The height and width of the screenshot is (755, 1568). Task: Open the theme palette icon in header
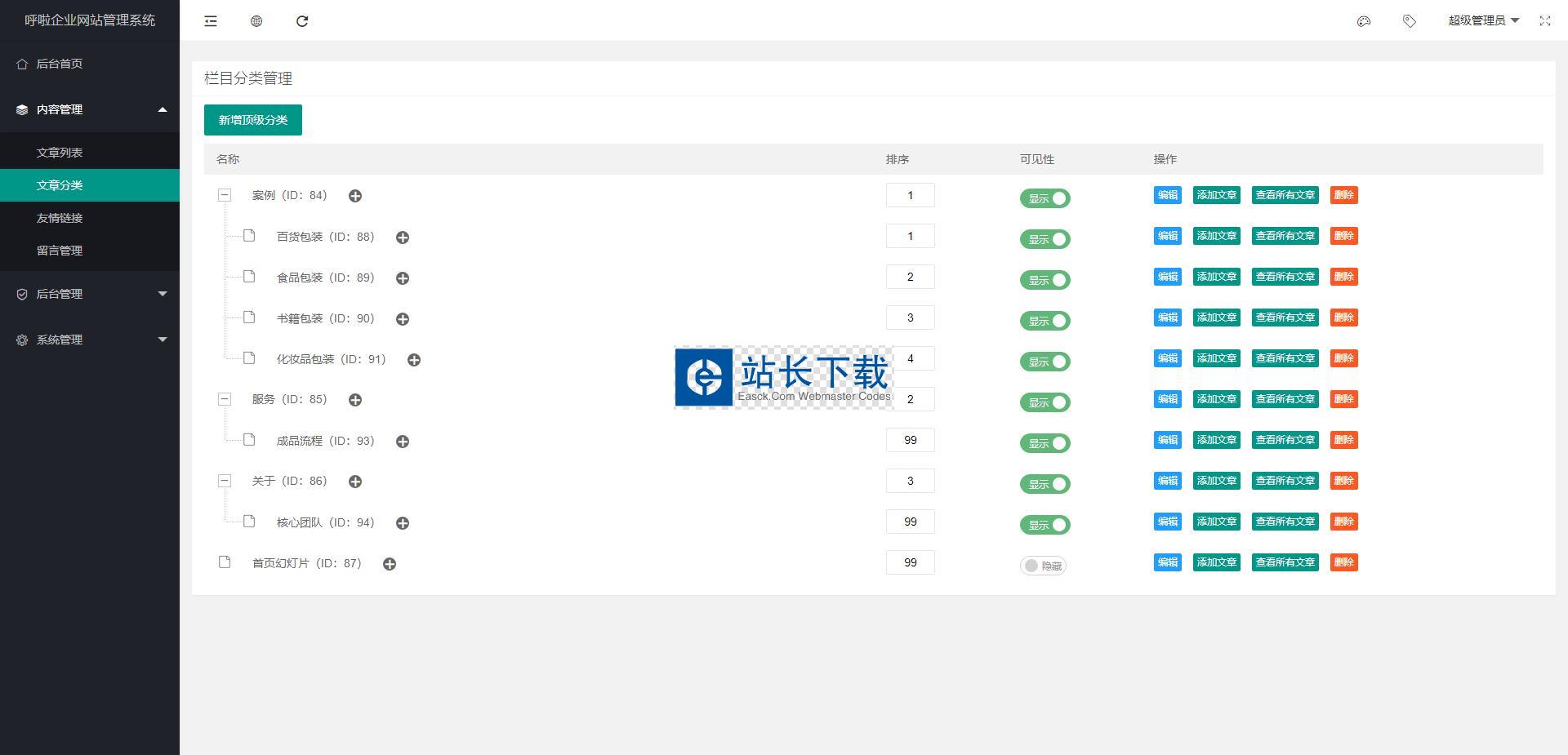pos(1363,21)
